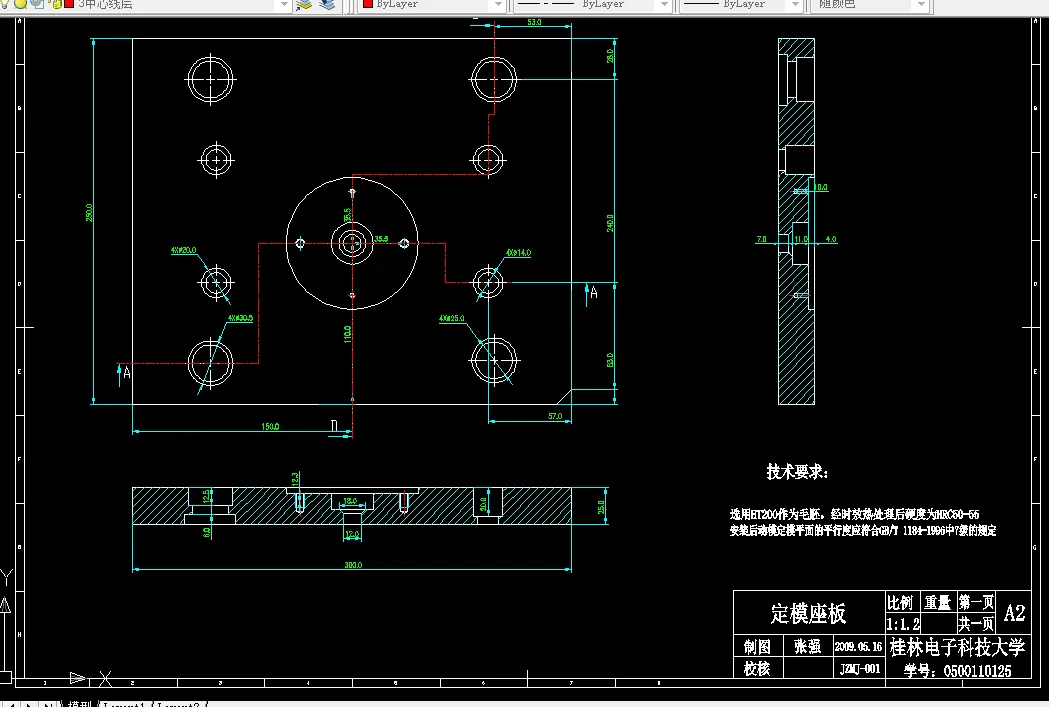Viewport: 1049px width, 707px height.
Task: Select the 4XΦ25.0 hole callout
Action: [x=452, y=318]
